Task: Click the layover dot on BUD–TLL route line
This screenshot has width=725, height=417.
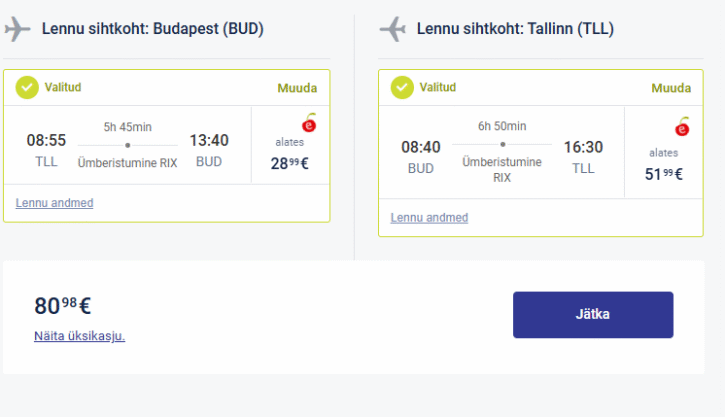Action: (502, 144)
